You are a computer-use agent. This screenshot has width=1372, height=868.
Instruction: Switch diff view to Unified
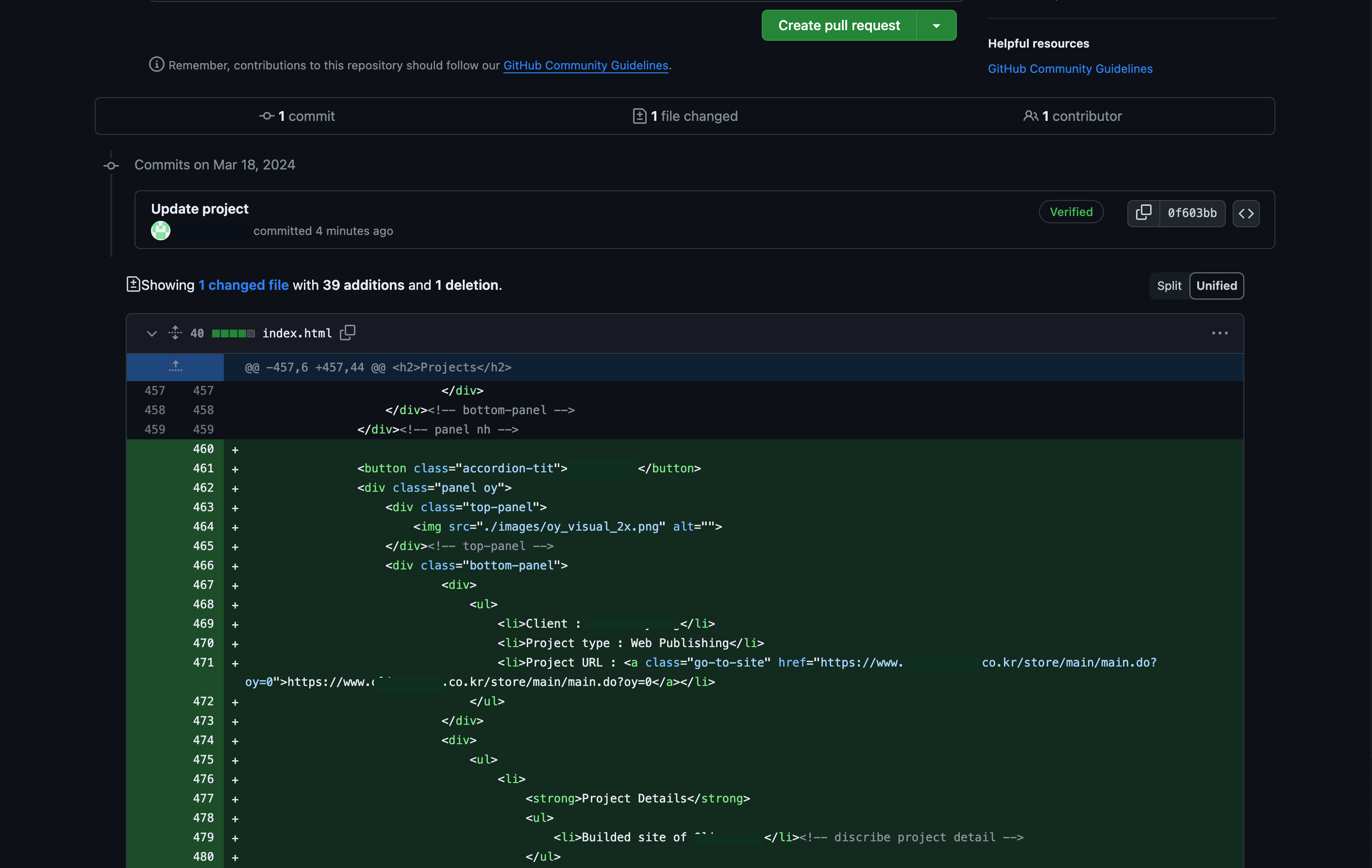pyautogui.click(x=1216, y=286)
